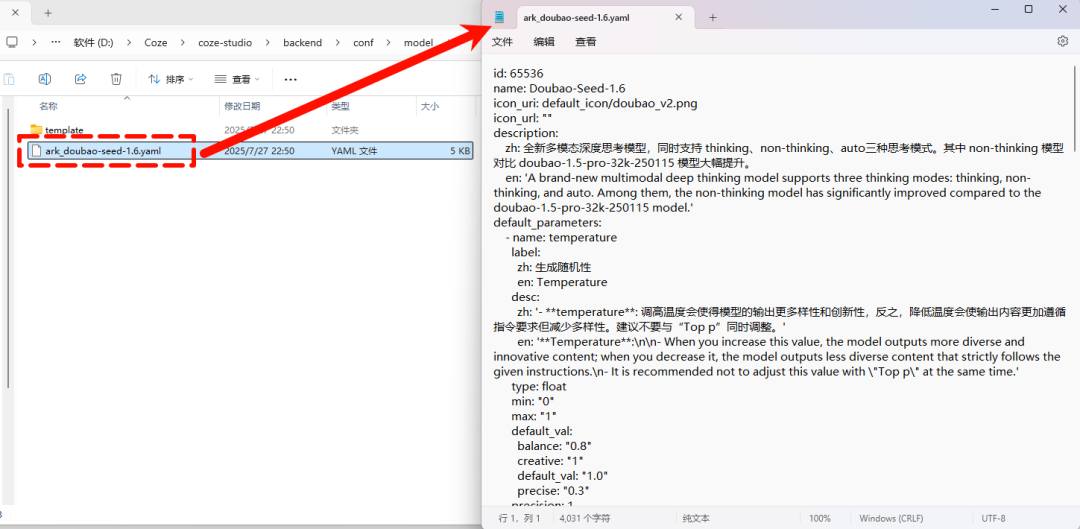
Task: Go to coze-studio folder in breadcrumb
Action: [224, 42]
